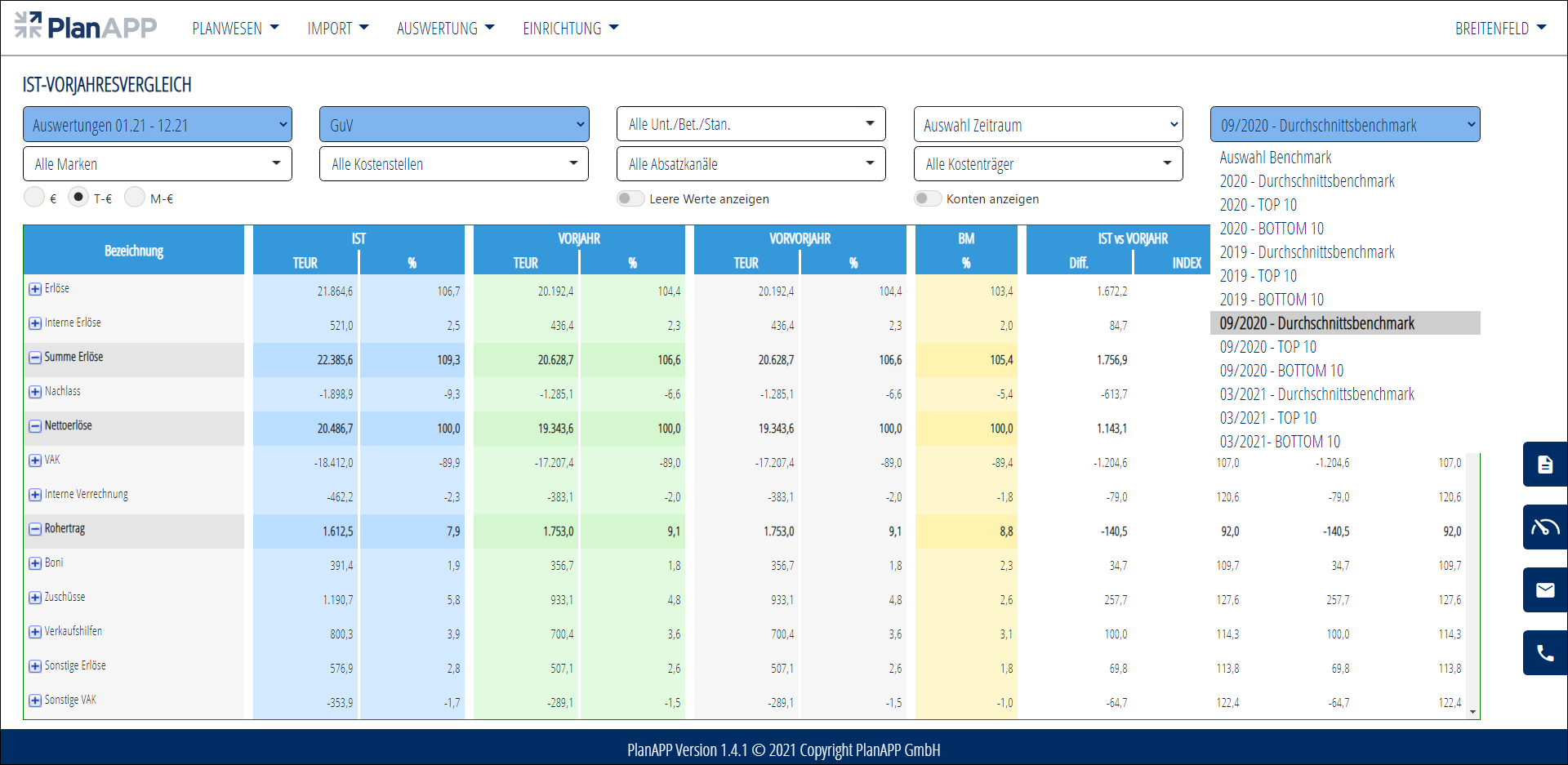Expand the Erlöse row plus icon
Viewport: 1568px width, 765px height.
pyautogui.click(x=35, y=289)
